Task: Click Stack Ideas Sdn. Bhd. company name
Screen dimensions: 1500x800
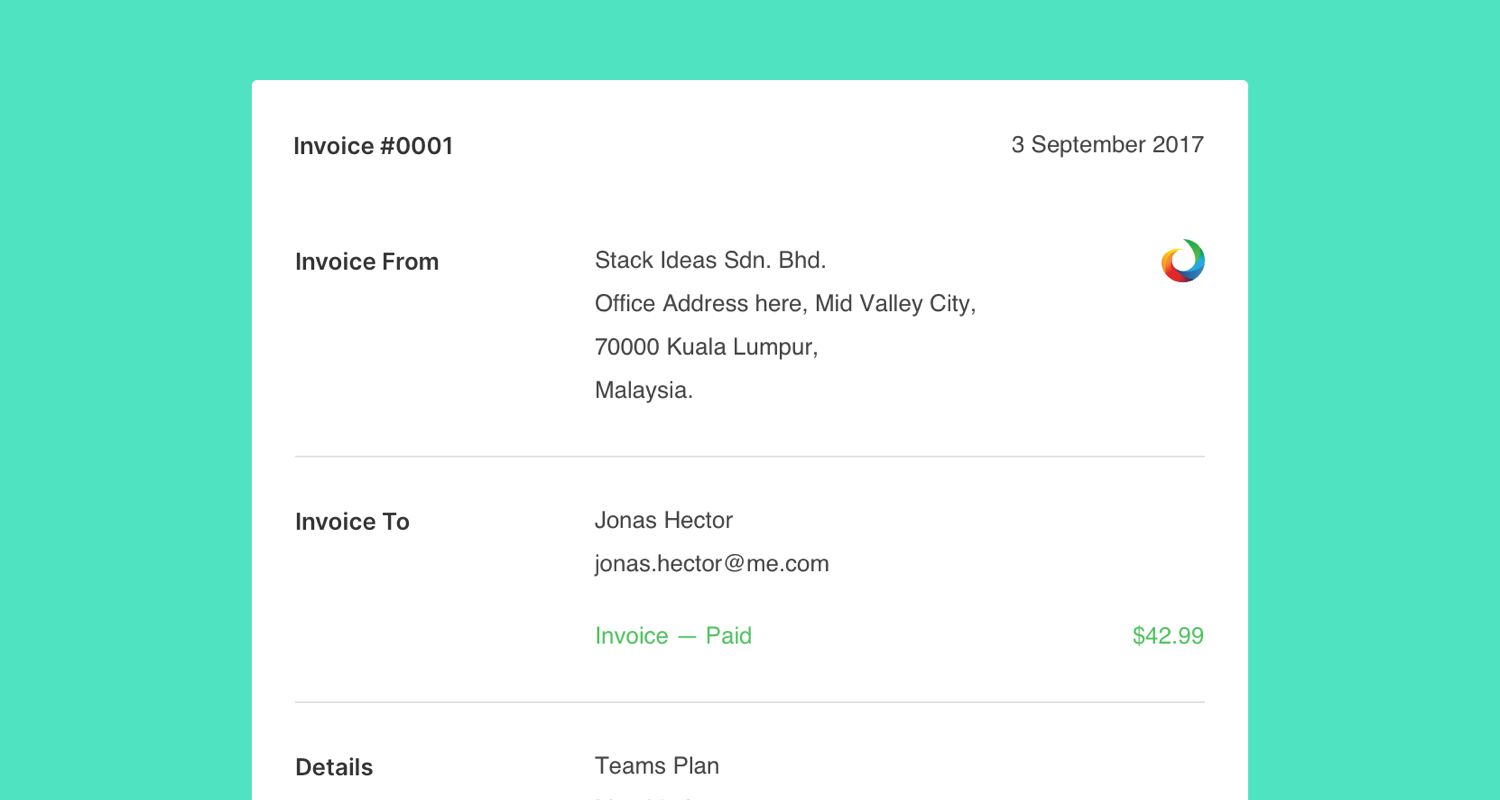Action: 710,261
